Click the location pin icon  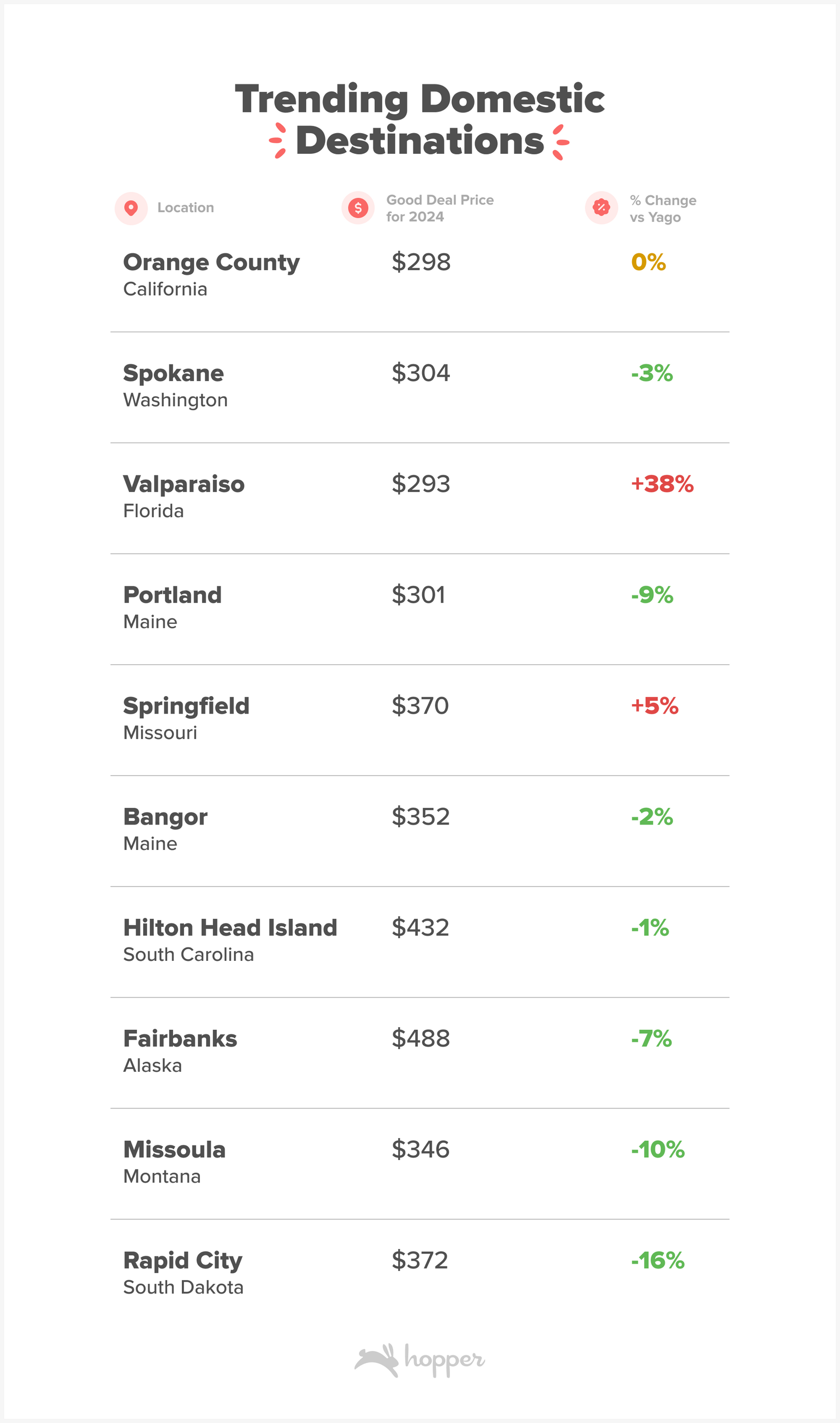coord(131,209)
